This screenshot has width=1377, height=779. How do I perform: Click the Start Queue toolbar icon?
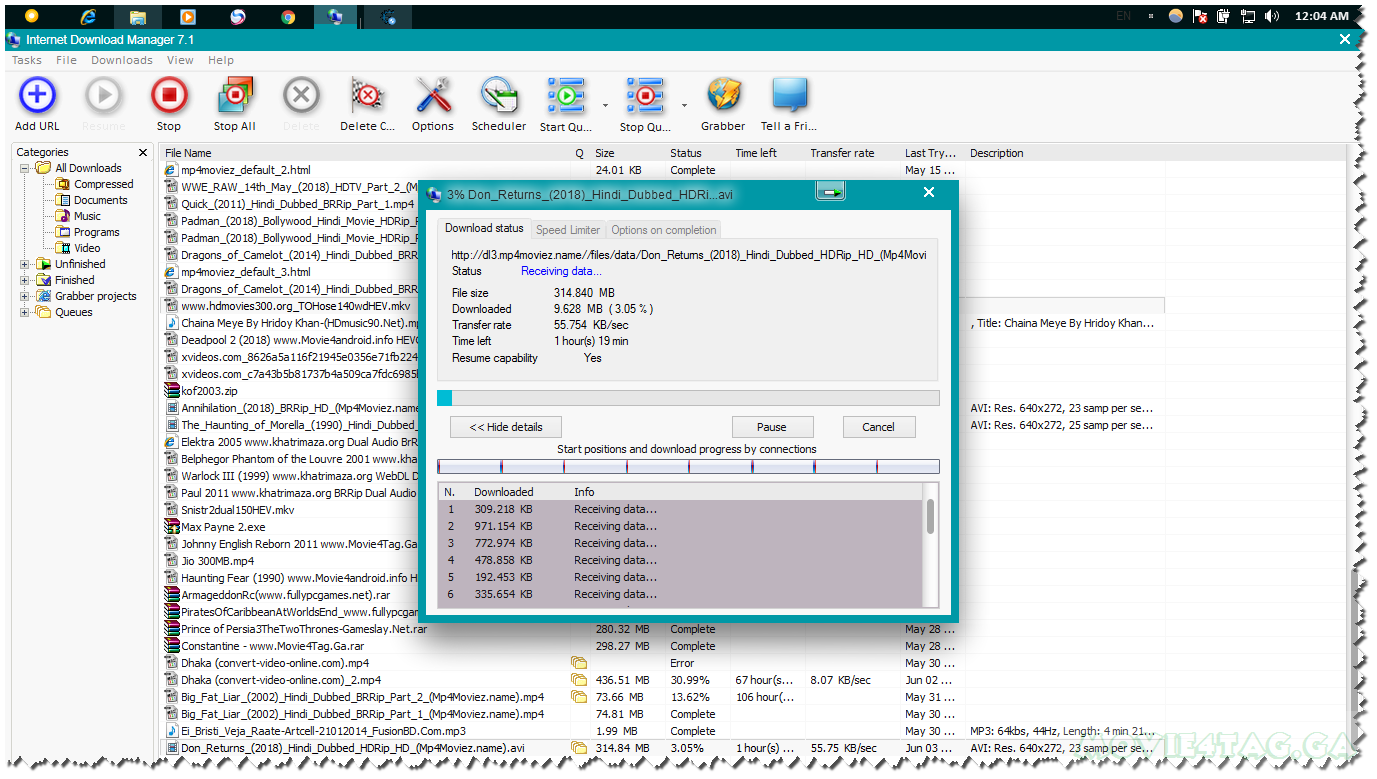click(566, 97)
